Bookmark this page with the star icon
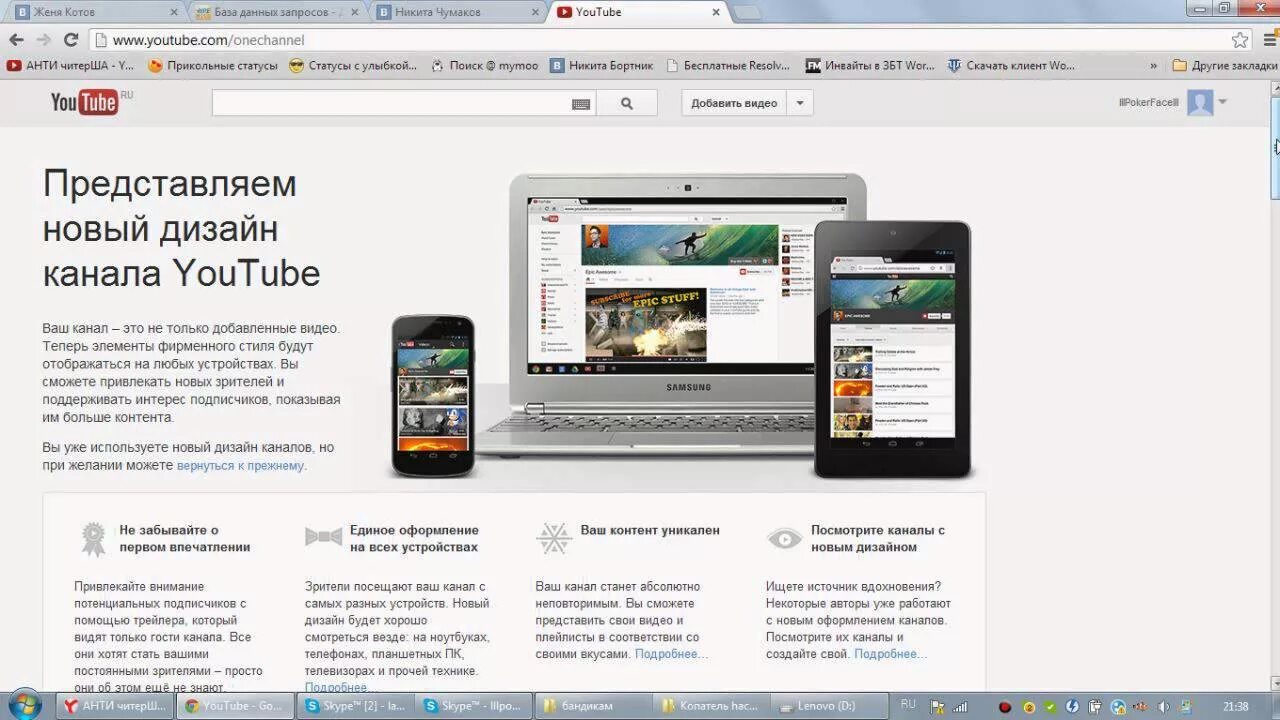The width and height of the screenshot is (1280, 720). coord(1240,40)
